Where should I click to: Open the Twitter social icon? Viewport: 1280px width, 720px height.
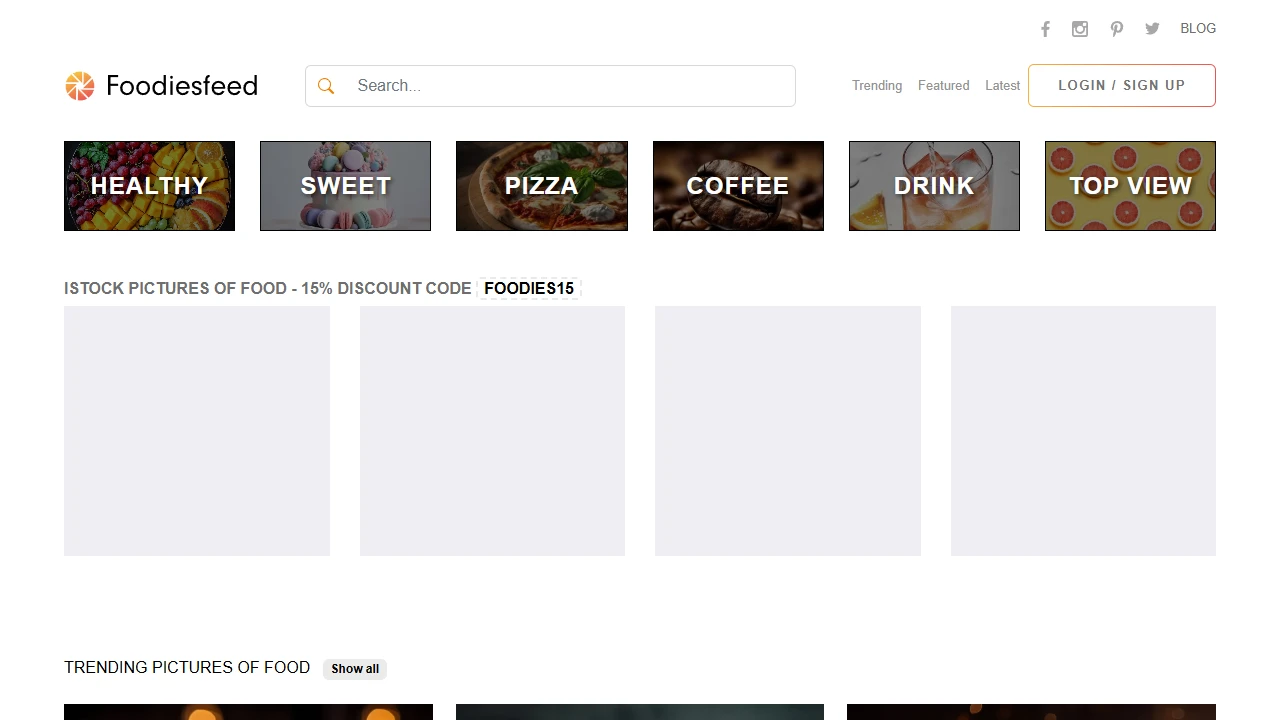pyautogui.click(x=1152, y=28)
